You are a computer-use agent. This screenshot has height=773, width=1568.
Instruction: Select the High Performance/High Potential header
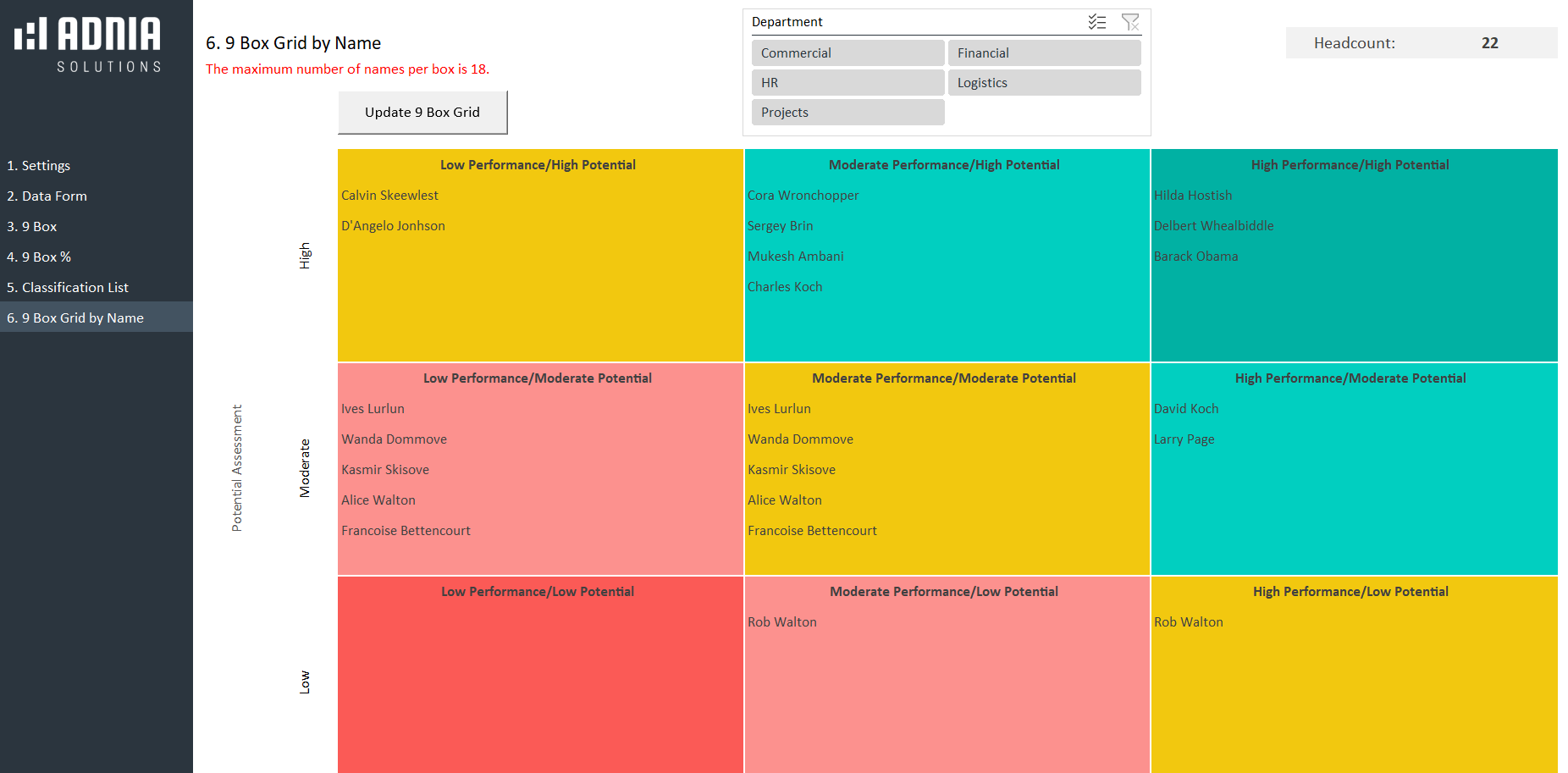click(1350, 165)
